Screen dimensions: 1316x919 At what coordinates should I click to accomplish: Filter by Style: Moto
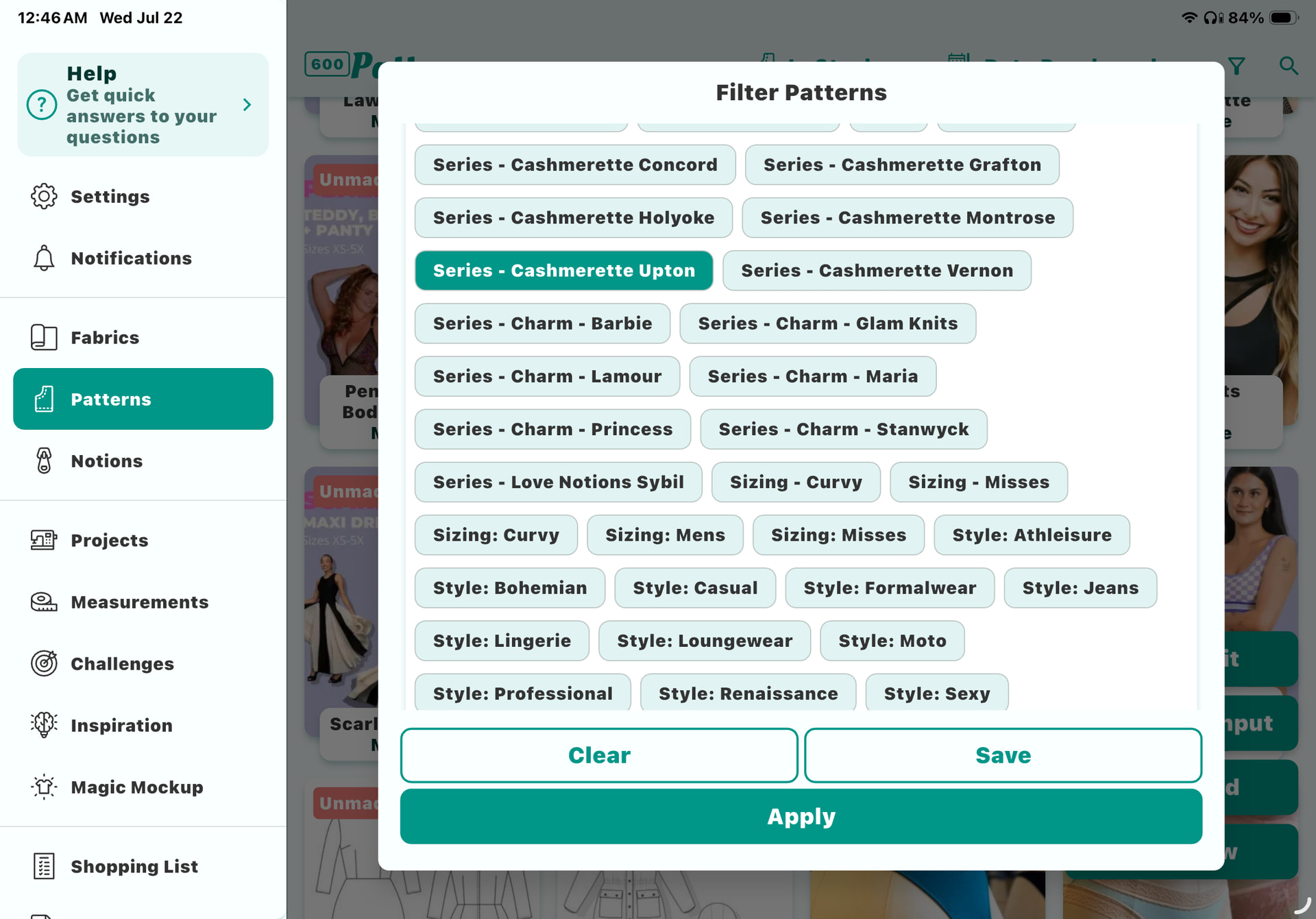[892, 641]
